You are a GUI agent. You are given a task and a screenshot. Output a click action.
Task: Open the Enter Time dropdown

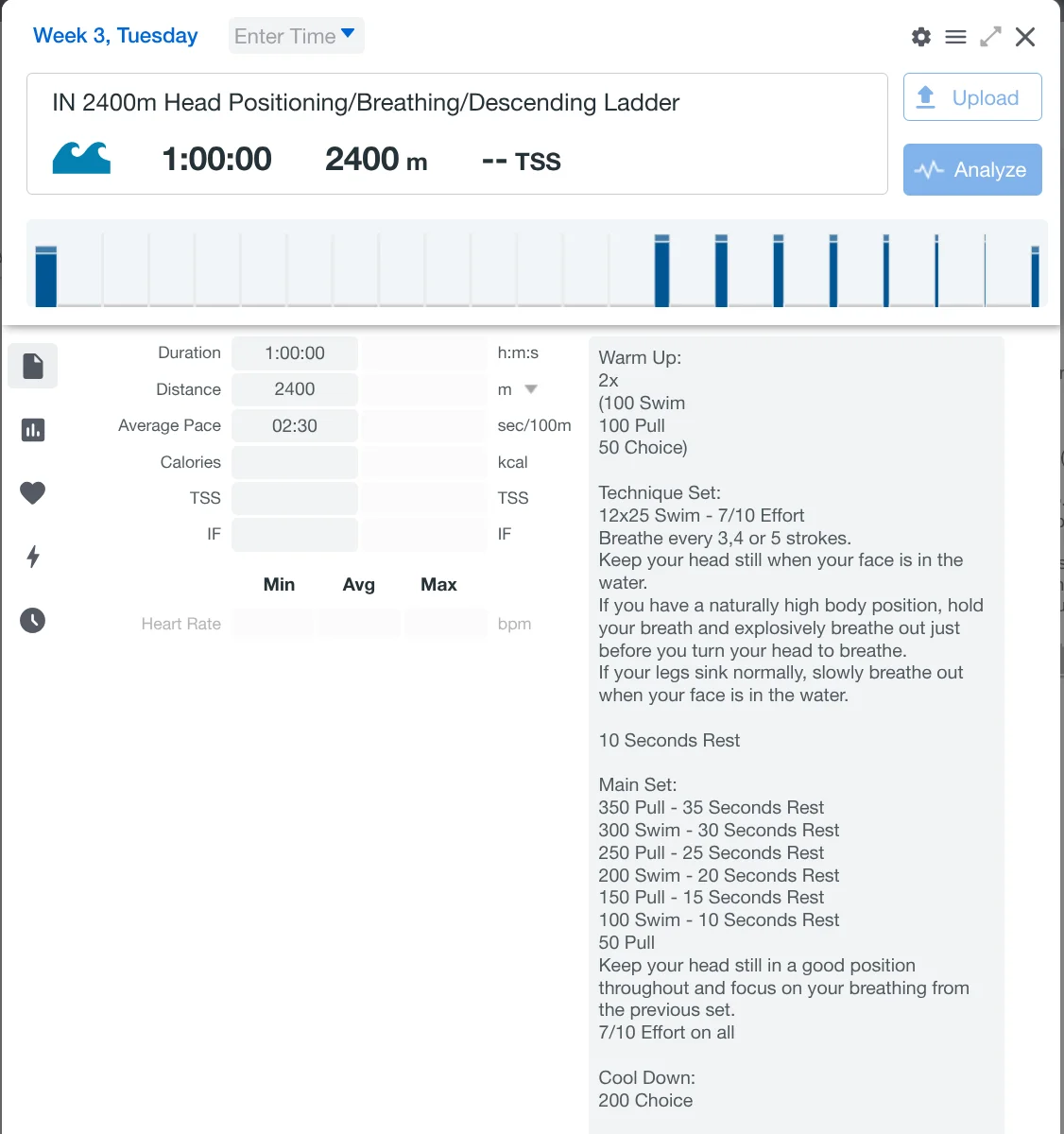[x=296, y=36]
